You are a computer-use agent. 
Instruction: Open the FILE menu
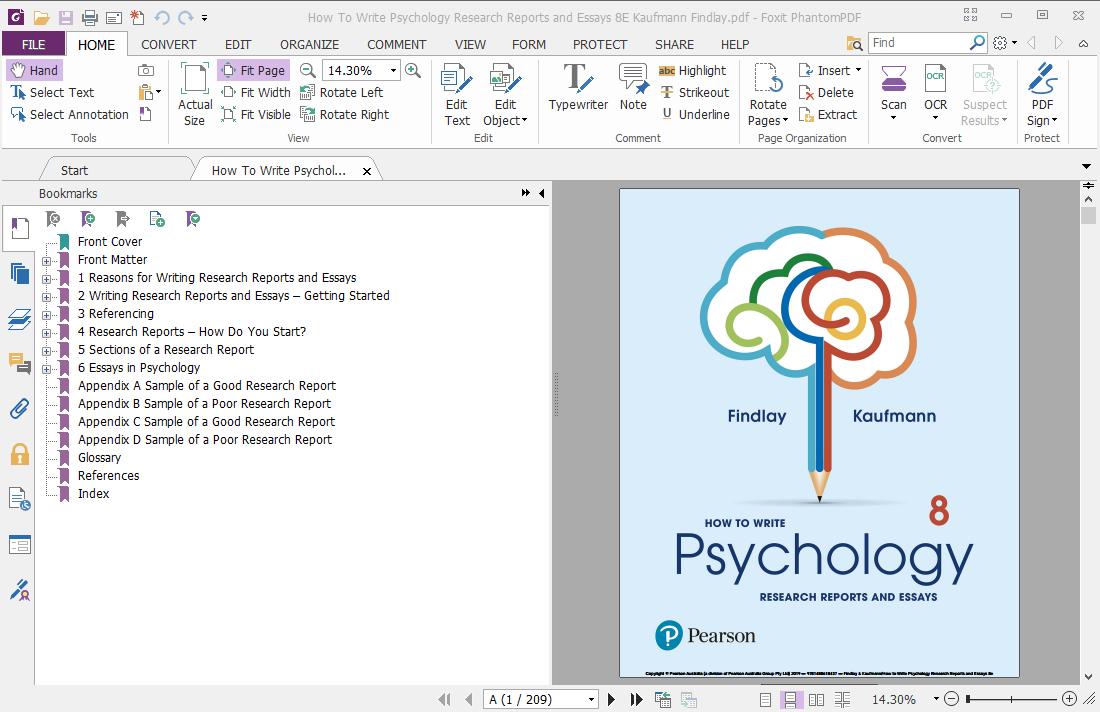(x=34, y=44)
